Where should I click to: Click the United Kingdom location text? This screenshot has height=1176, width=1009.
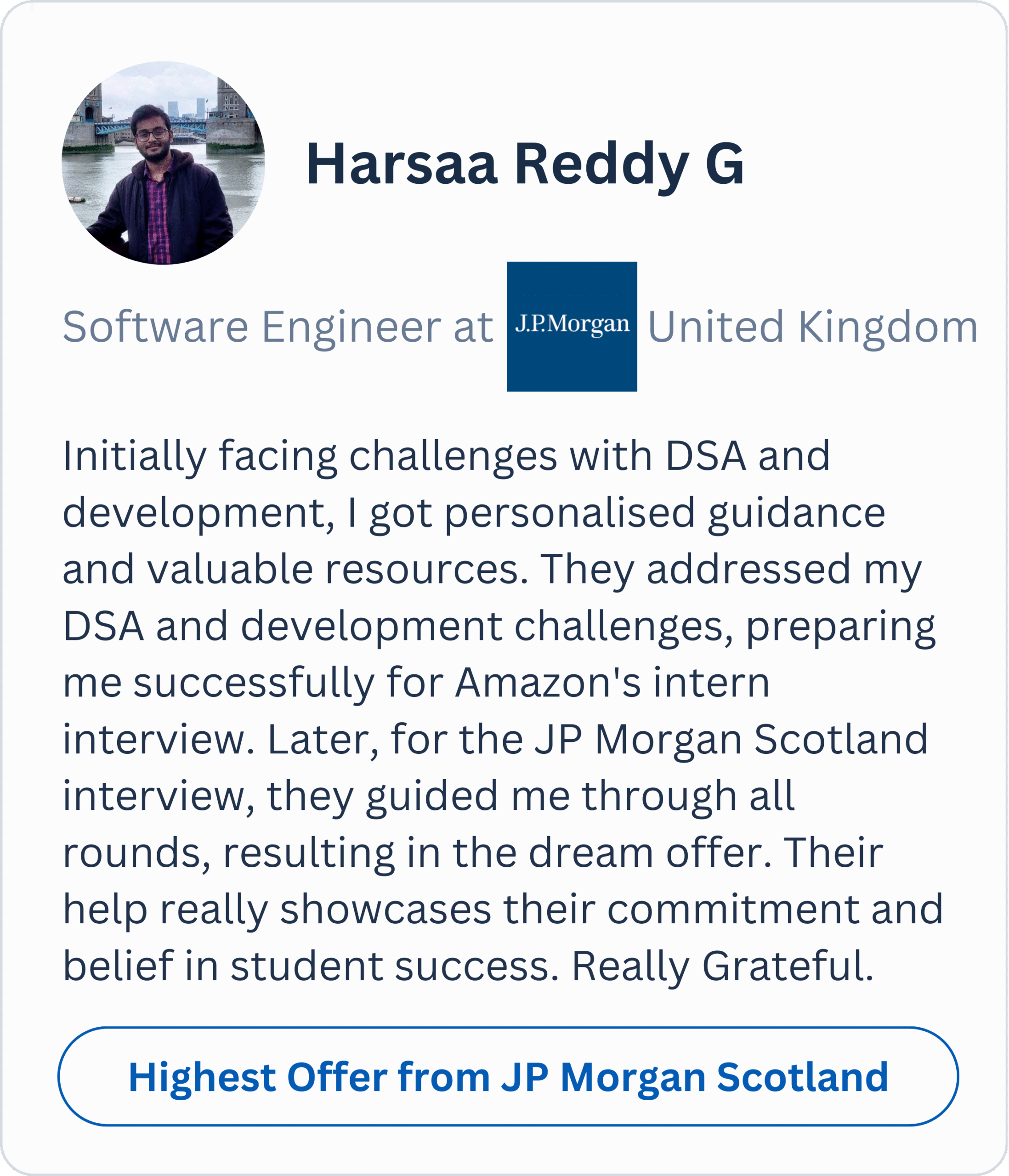point(812,328)
